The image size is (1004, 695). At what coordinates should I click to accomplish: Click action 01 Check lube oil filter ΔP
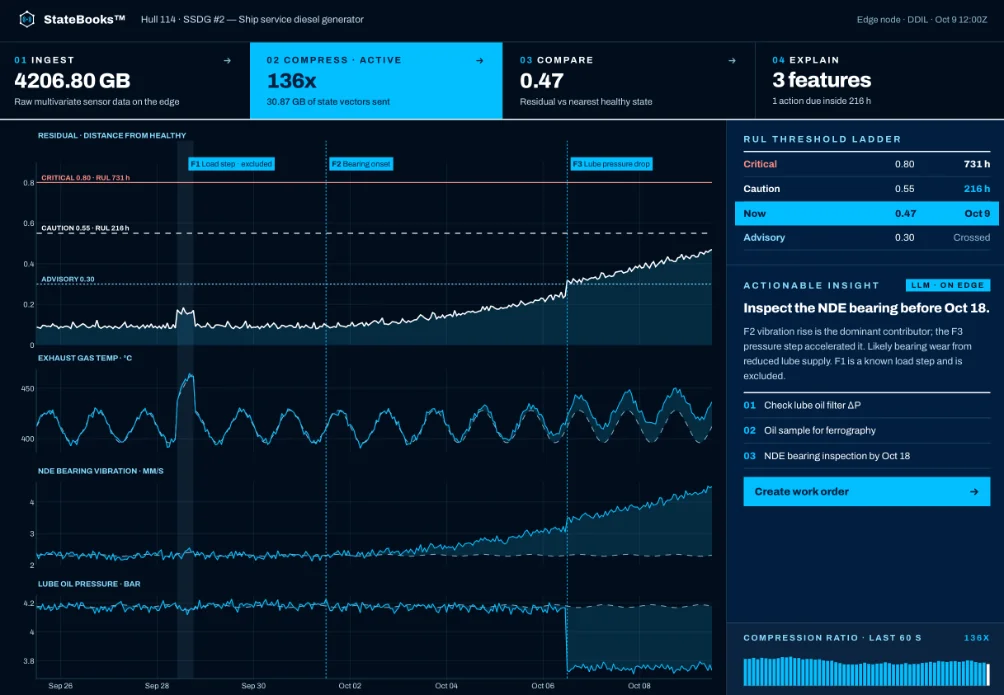point(866,405)
